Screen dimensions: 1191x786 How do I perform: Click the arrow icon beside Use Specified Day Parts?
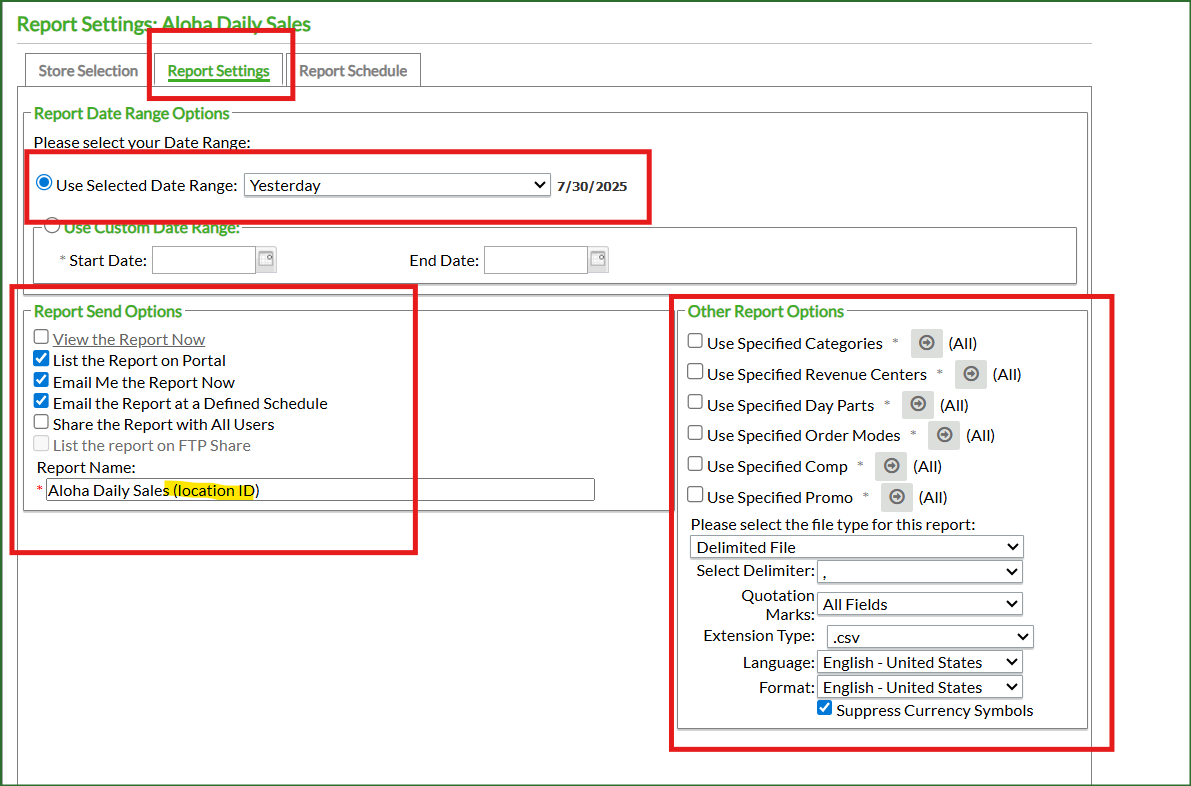917,405
